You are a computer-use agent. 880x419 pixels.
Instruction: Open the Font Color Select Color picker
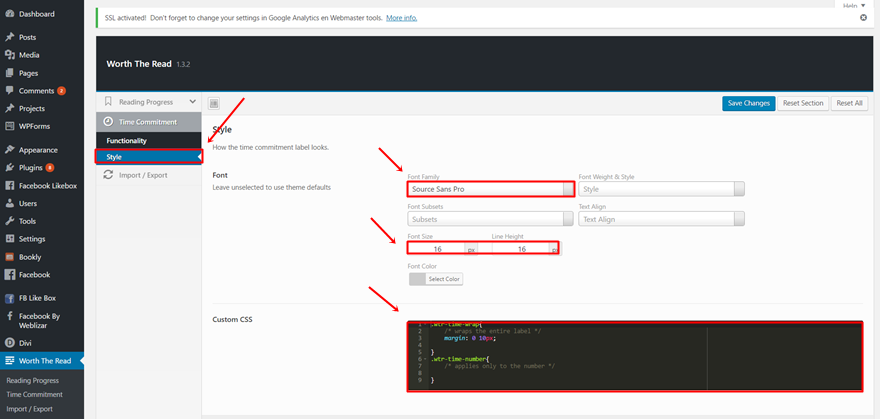click(x=444, y=279)
